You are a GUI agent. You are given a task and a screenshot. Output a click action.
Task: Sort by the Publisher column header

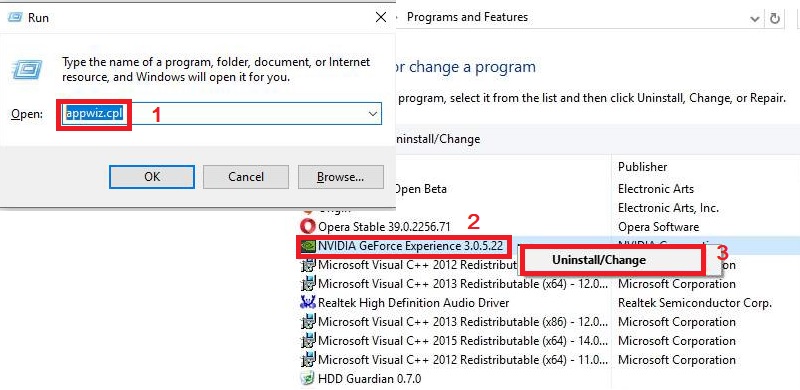coord(642,167)
